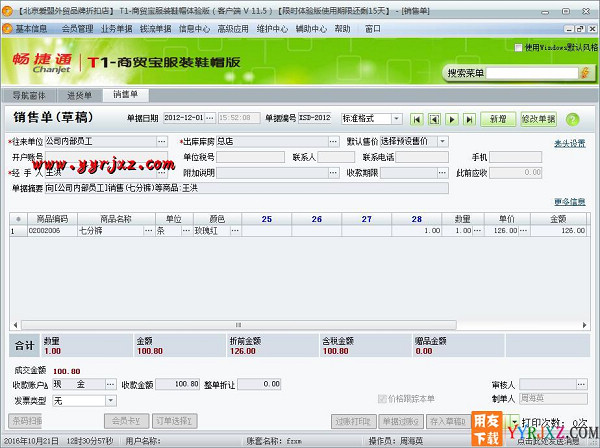Click the 存入草稿 button
This screenshot has height=448, width=600.
tap(448, 422)
